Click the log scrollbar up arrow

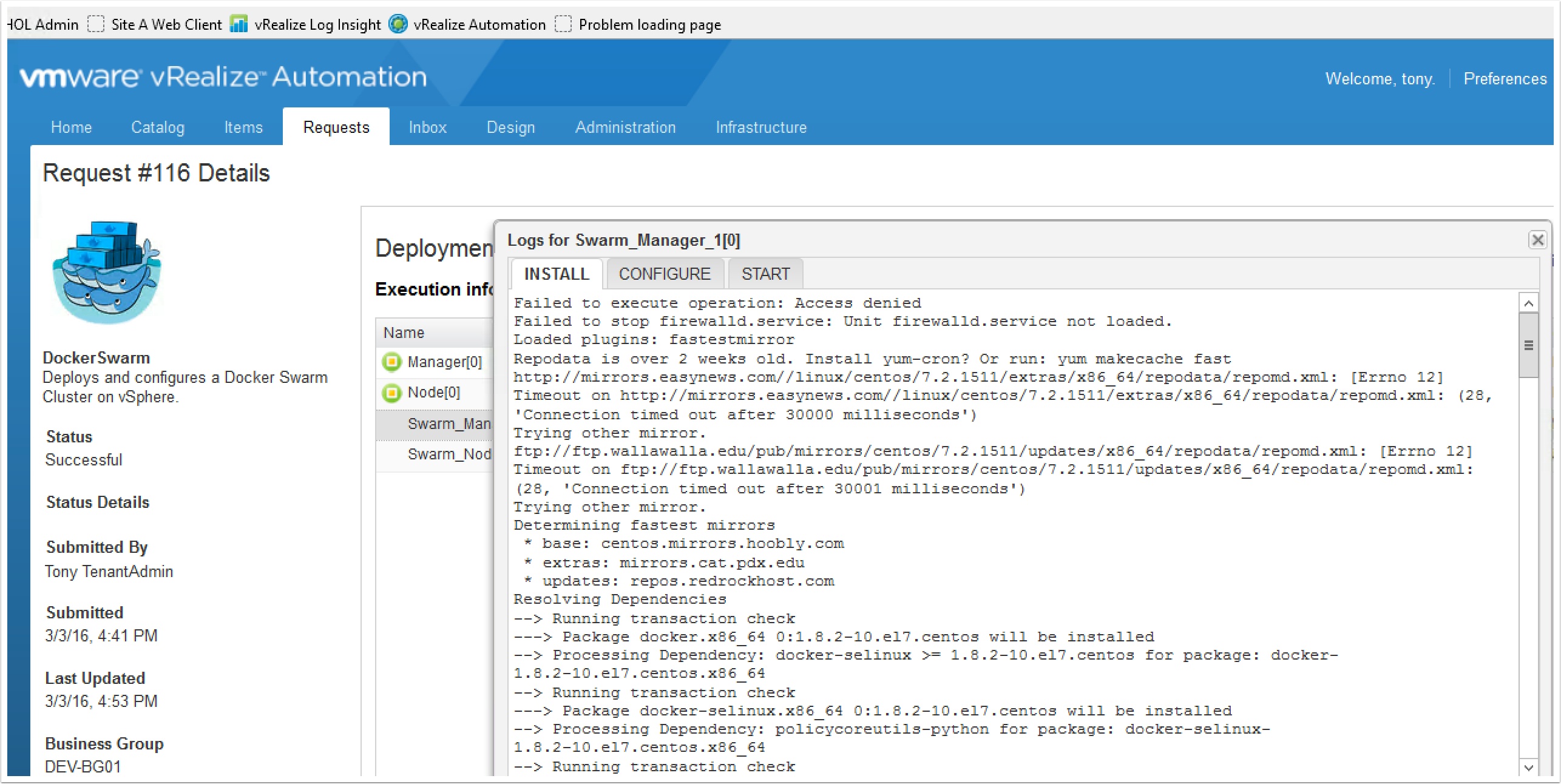click(x=1529, y=303)
